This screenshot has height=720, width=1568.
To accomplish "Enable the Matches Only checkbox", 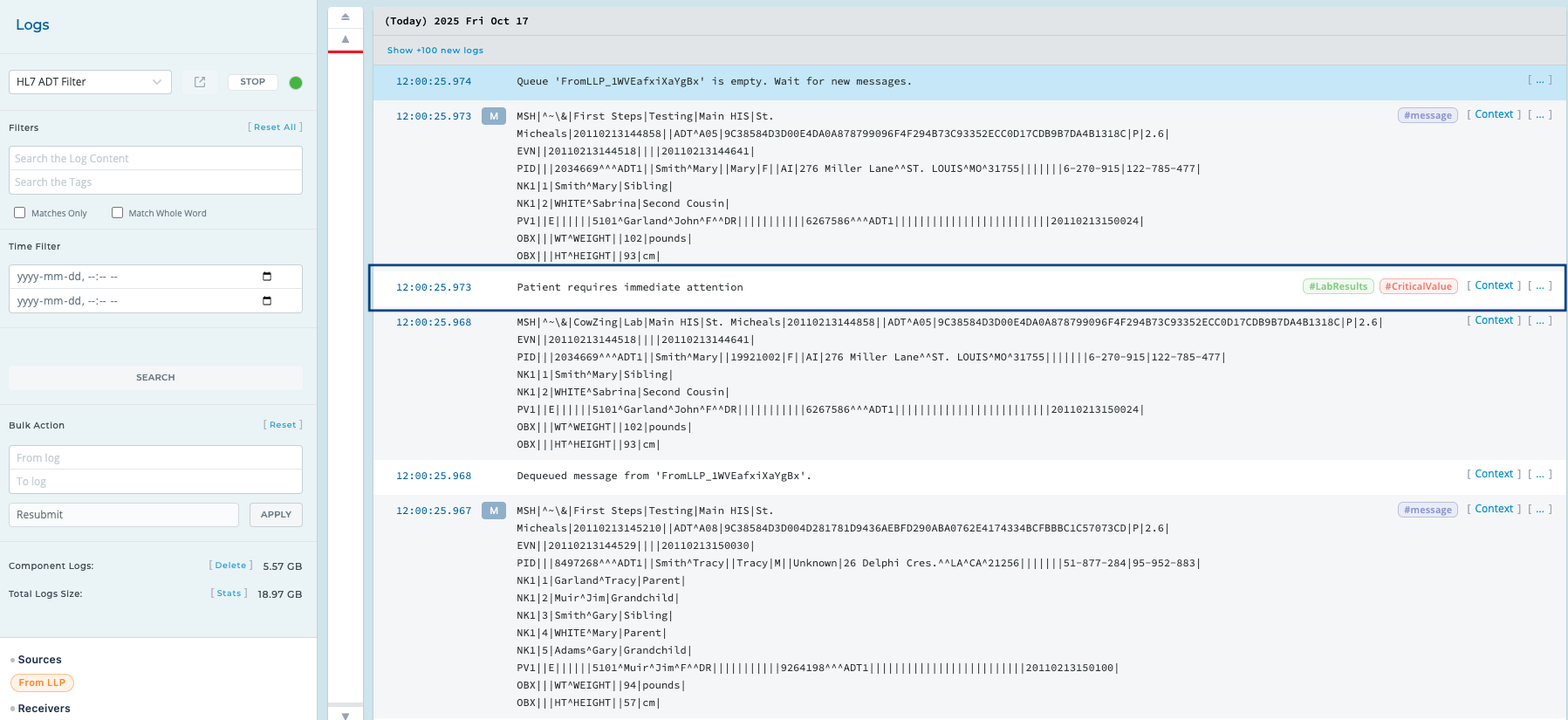I will 20,213.
